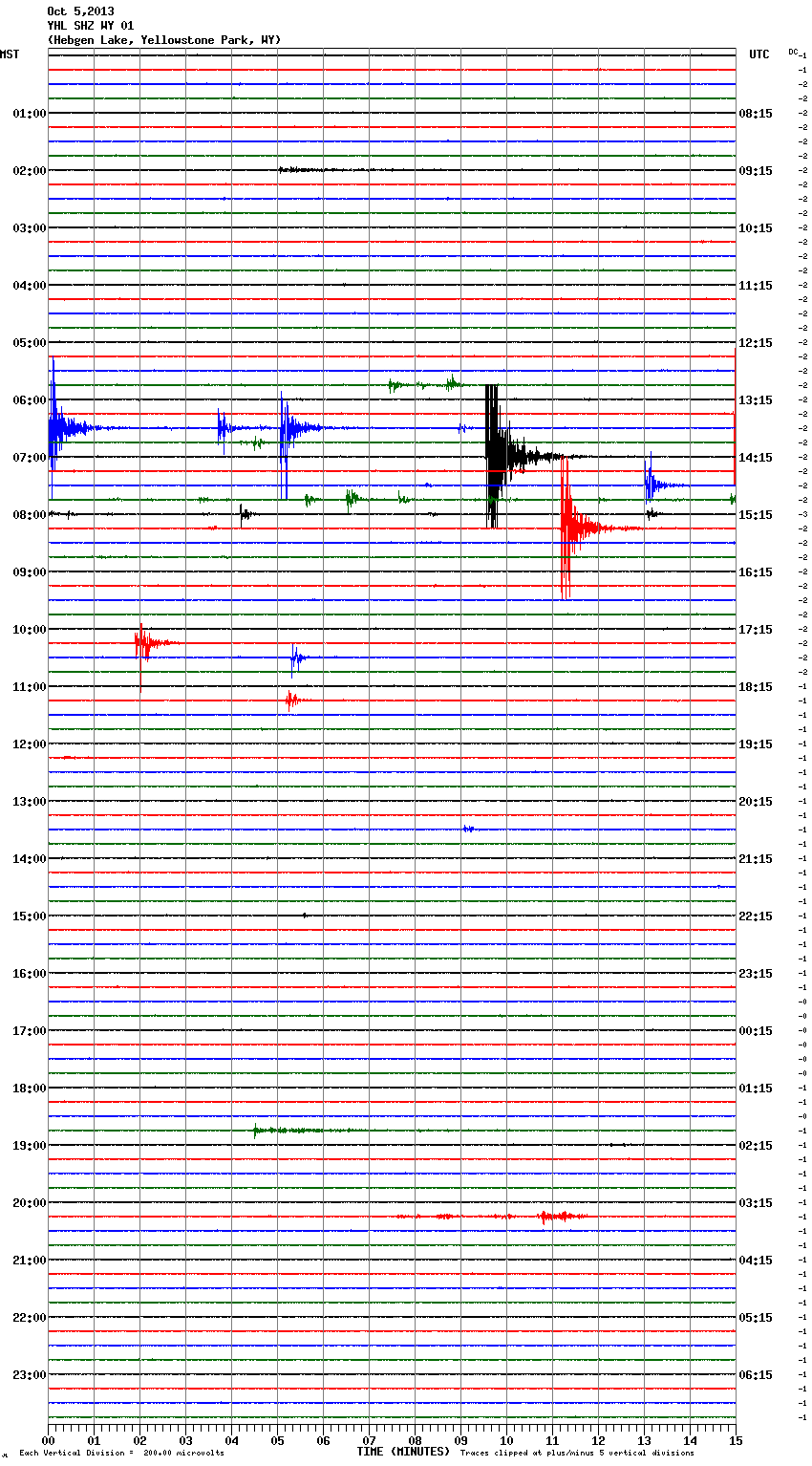Select the '10:00' MST hour label
812x1466 pixels.
pyautogui.click(x=30, y=630)
